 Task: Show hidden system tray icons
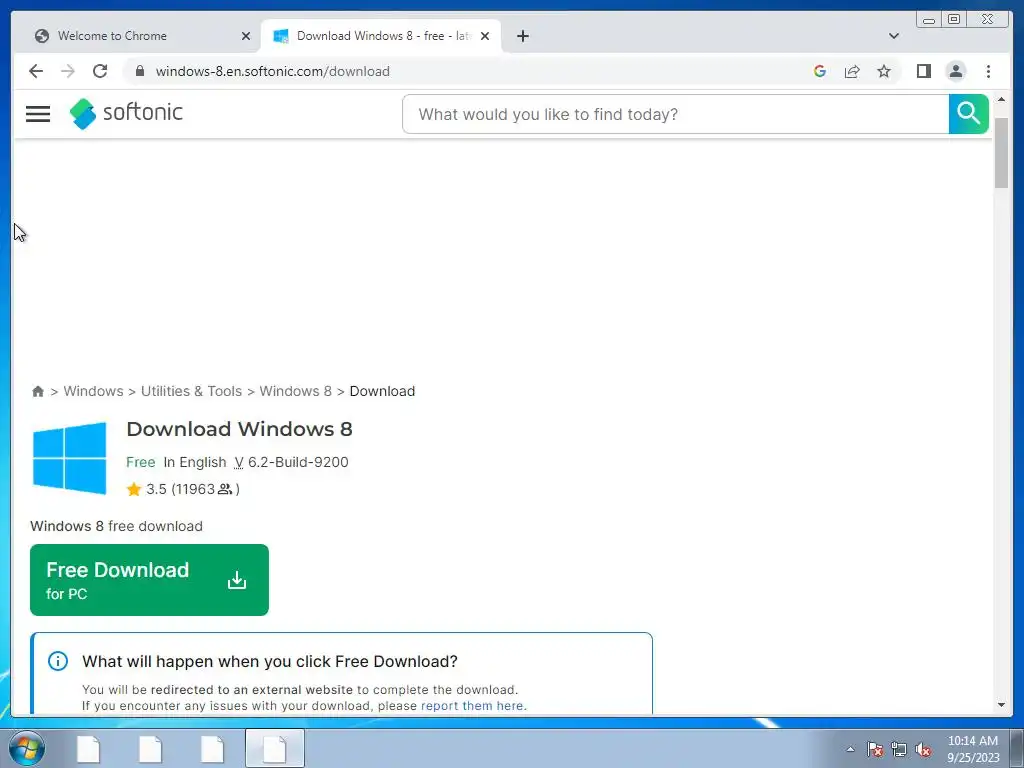[x=850, y=749]
